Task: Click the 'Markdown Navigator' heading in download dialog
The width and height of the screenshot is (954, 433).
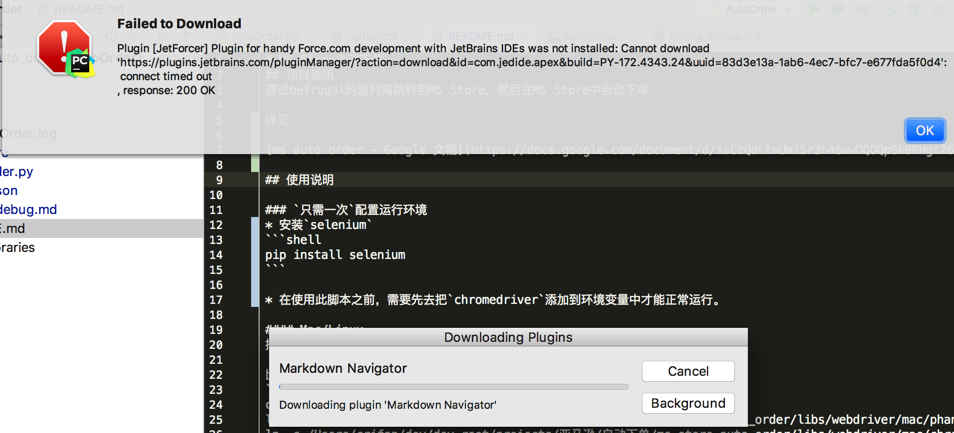Action: click(x=343, y=368)
